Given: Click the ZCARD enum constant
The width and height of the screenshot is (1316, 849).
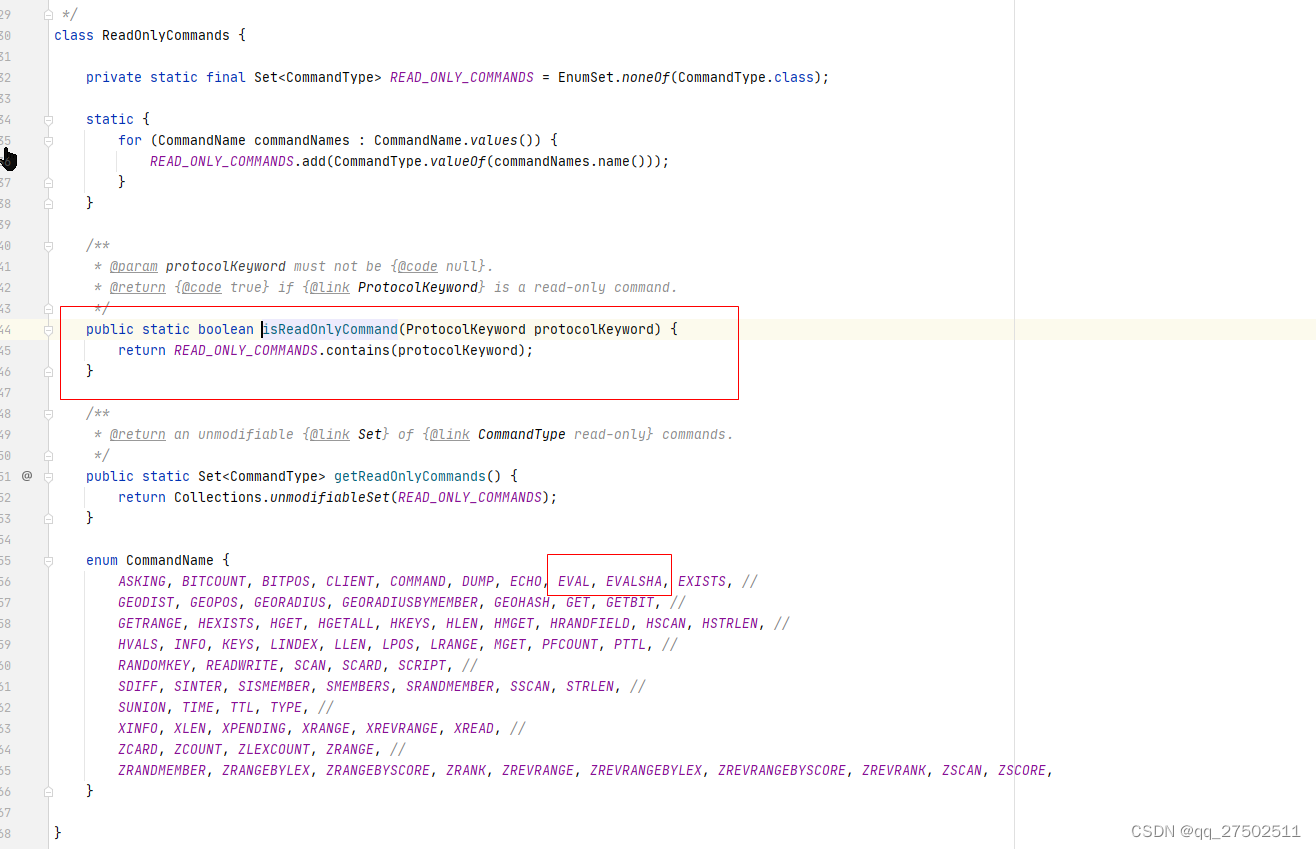Looking at the screenshot, I should click(138, 749).
